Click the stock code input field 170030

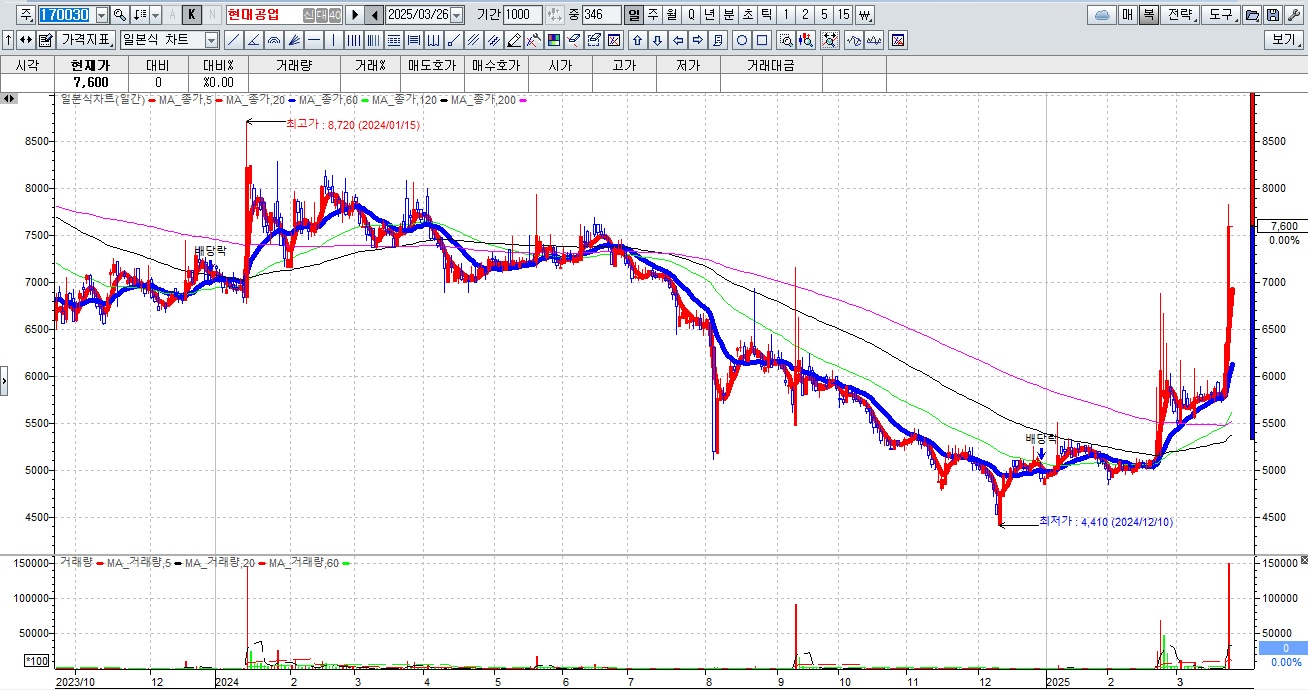click(65, 15)
